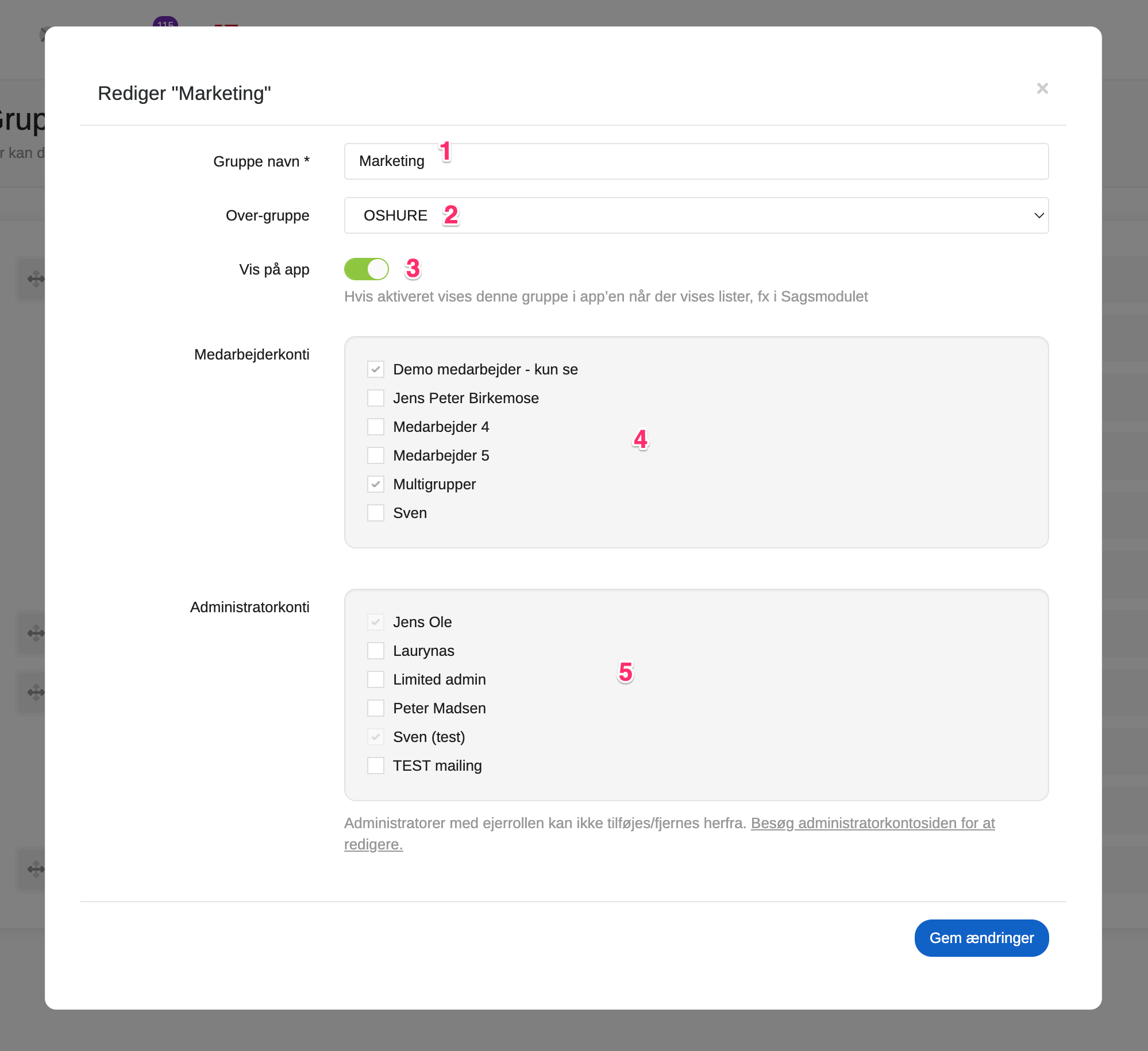The width and height of the screenshot is (1148, 1051).
Task: Check the Medarbejder 4 checkbox
Action: point(376,427)
